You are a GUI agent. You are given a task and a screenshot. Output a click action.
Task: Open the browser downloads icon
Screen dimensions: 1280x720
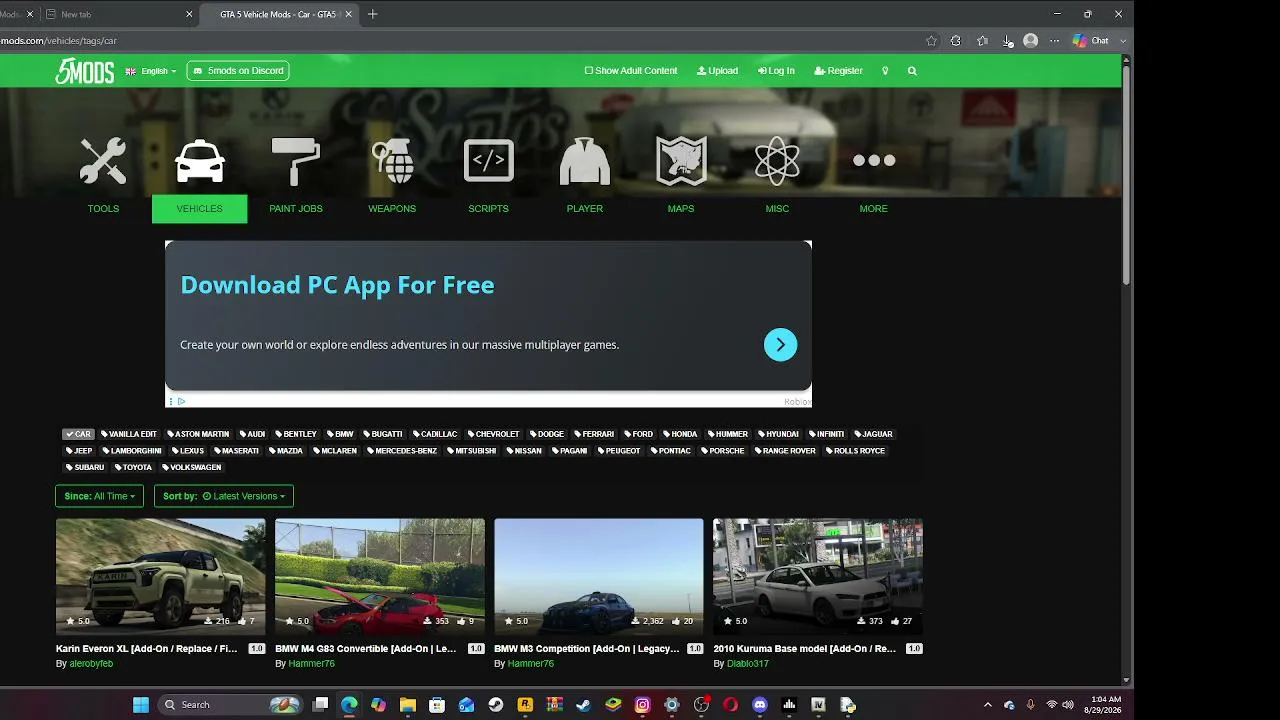click(x=1007, y=41)
